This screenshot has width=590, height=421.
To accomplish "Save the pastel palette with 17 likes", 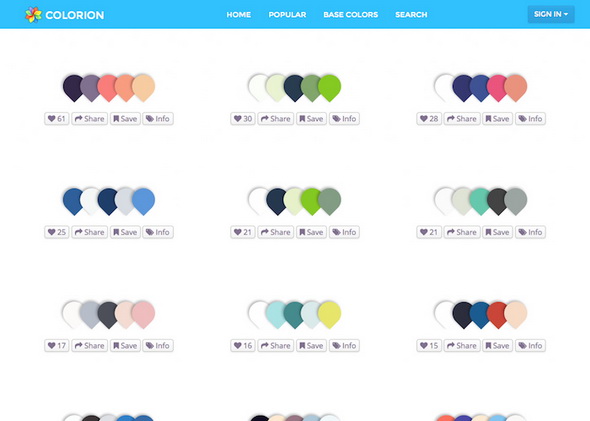I will coord(125,346).
